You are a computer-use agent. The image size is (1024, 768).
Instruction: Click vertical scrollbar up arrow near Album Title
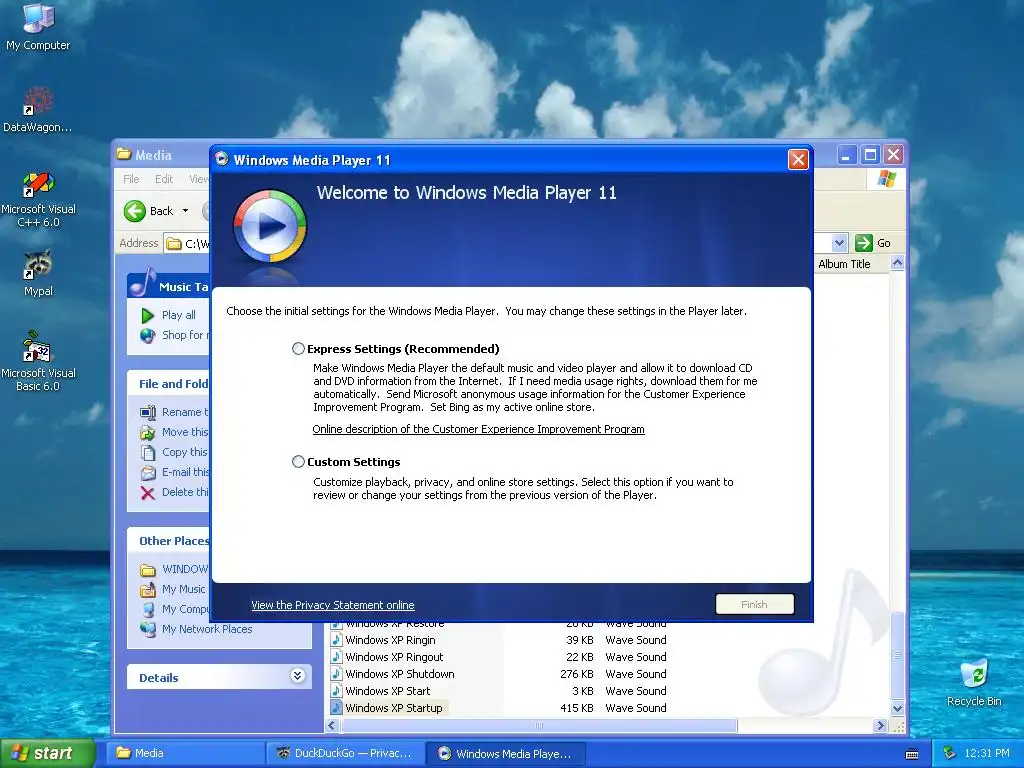pos(897,263)
